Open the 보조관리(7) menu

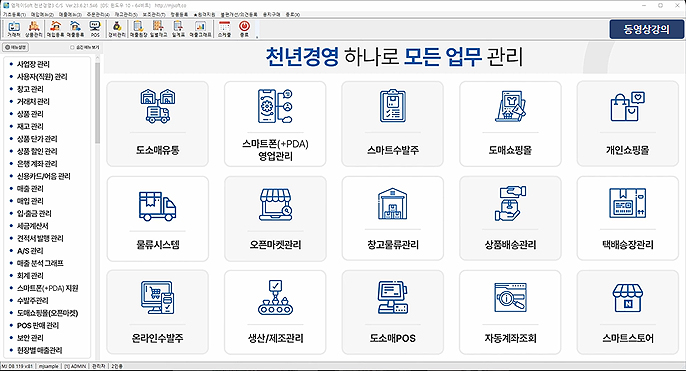point(154,14)
